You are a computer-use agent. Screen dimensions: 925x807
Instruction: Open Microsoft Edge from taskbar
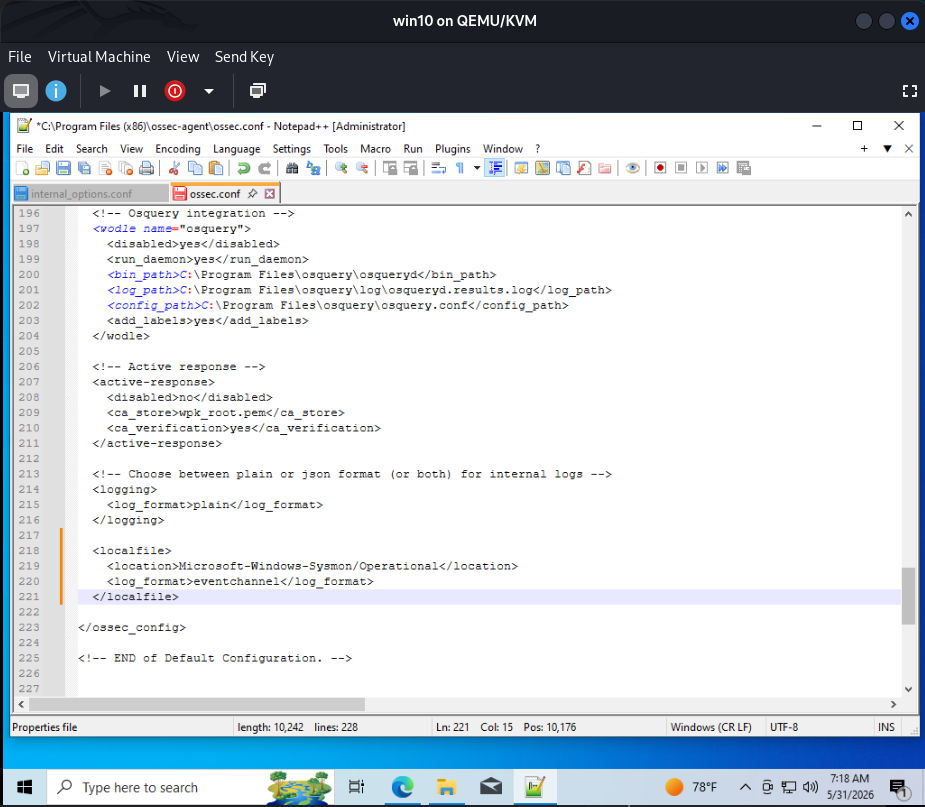click(402, 787)
